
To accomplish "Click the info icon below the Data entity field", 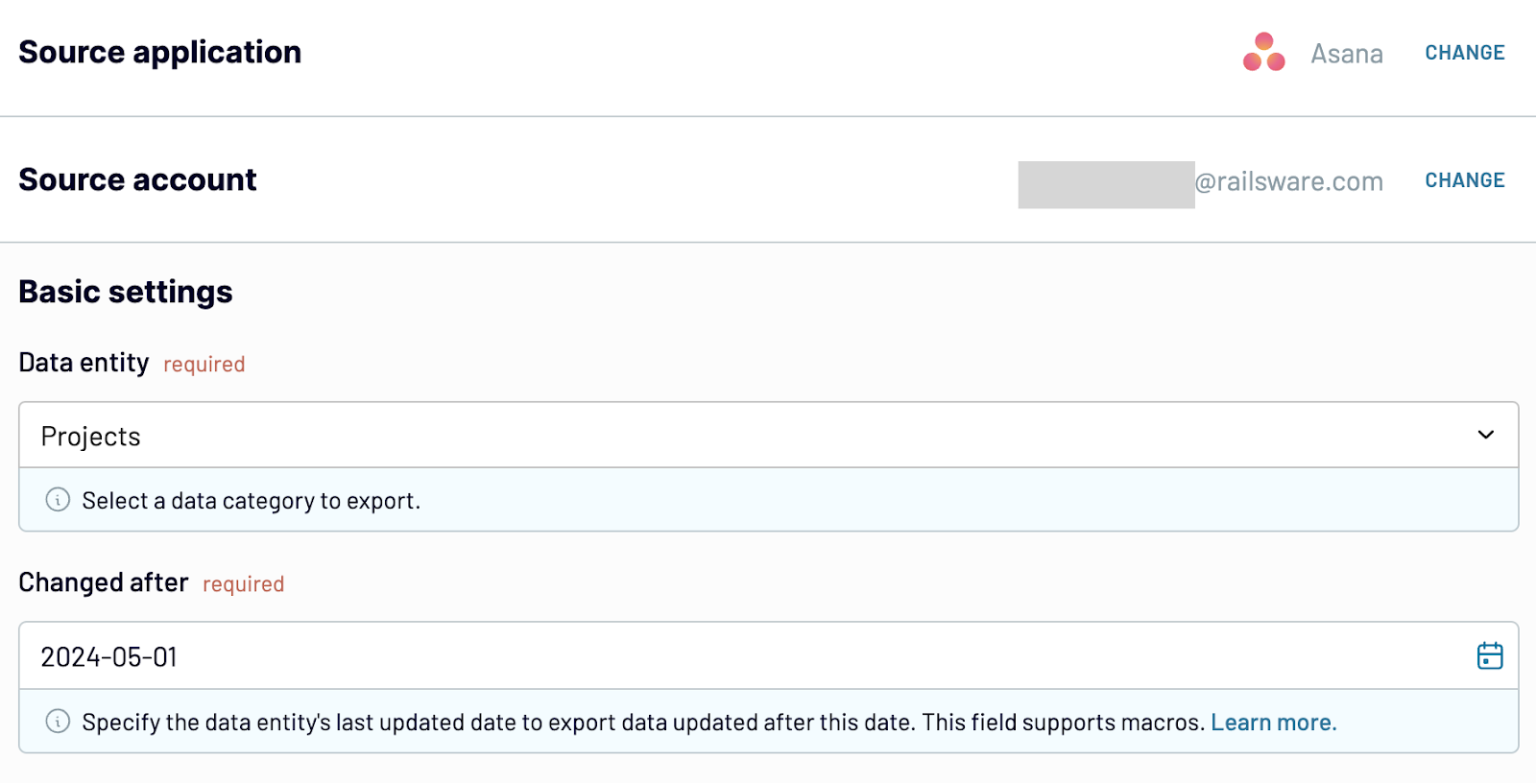I will click(57, 500).
